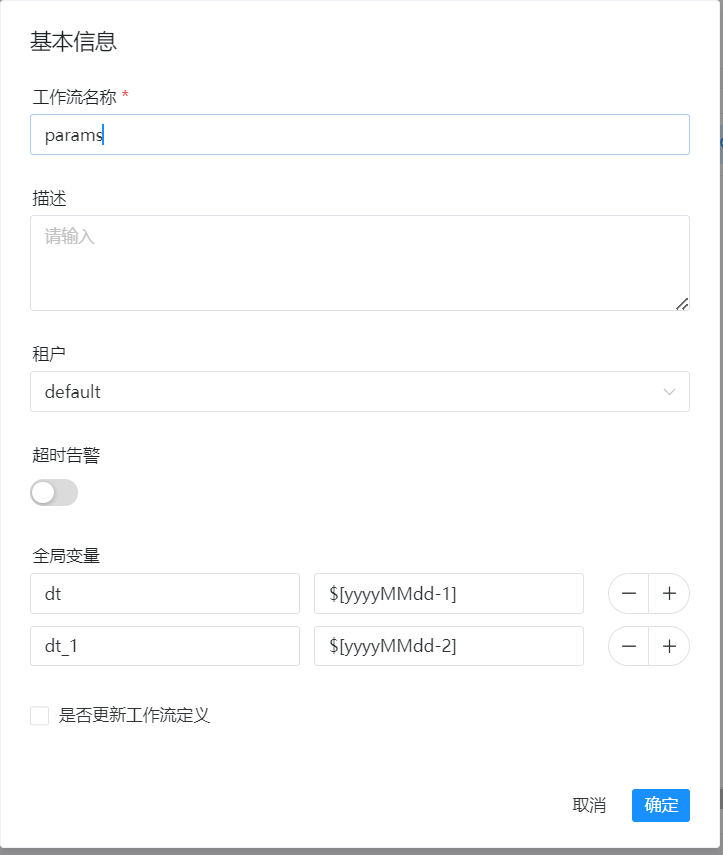Click the dt variable name field
723x855 pixels.
(165, 593)
